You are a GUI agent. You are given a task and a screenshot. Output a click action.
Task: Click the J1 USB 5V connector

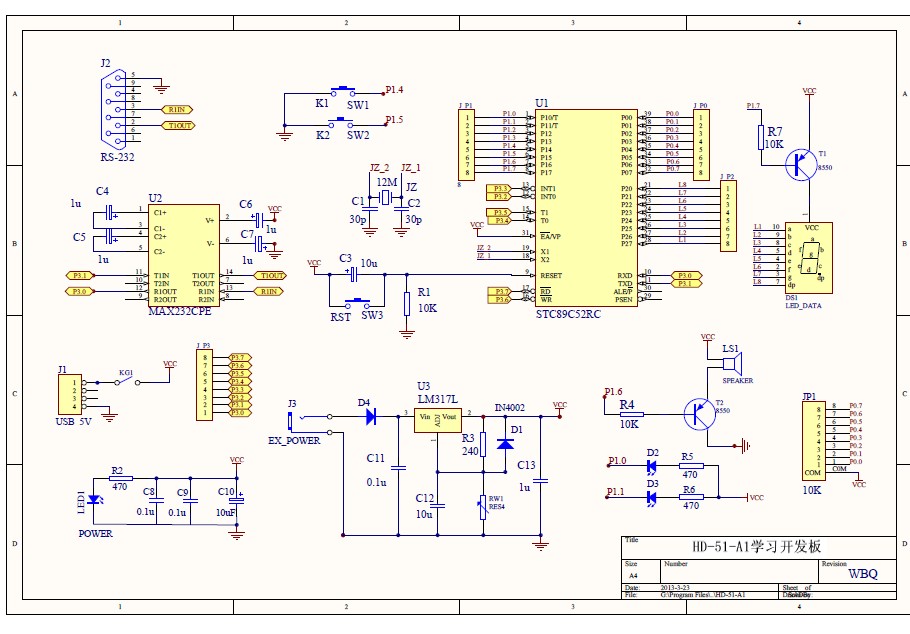tap(68, 394)
